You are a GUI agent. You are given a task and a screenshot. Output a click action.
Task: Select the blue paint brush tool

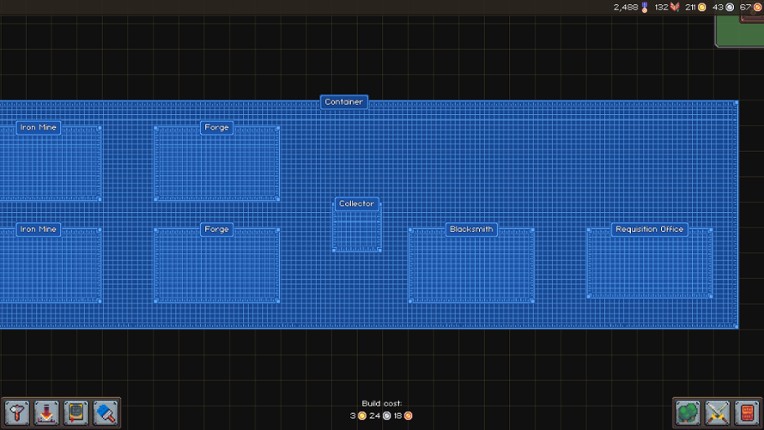click(106, 412)
